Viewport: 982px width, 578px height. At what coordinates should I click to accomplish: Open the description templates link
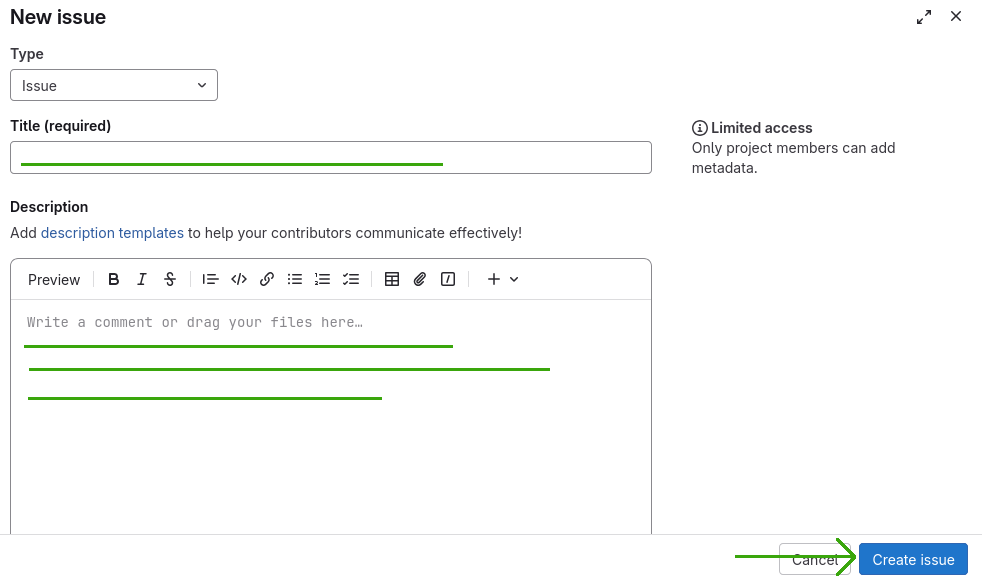pos(112,233)
